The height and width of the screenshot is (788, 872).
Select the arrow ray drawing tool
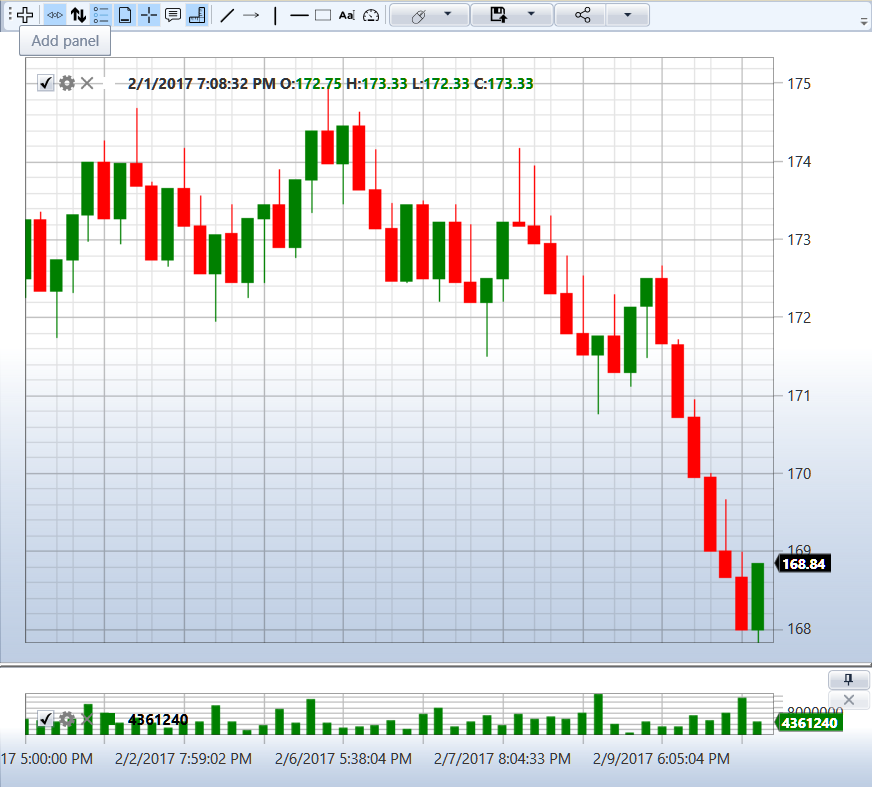click(x=251, y=15)
